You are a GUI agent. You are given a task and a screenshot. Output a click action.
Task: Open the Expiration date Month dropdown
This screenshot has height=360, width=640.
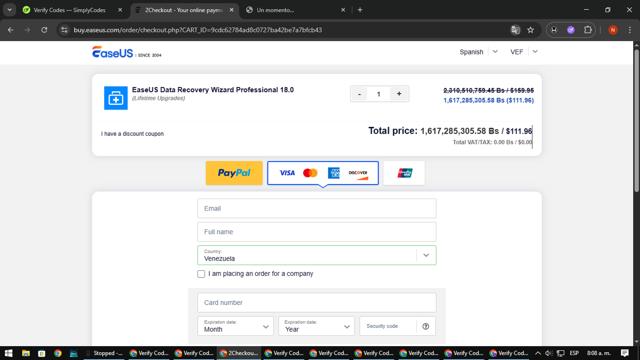[235, 326]
